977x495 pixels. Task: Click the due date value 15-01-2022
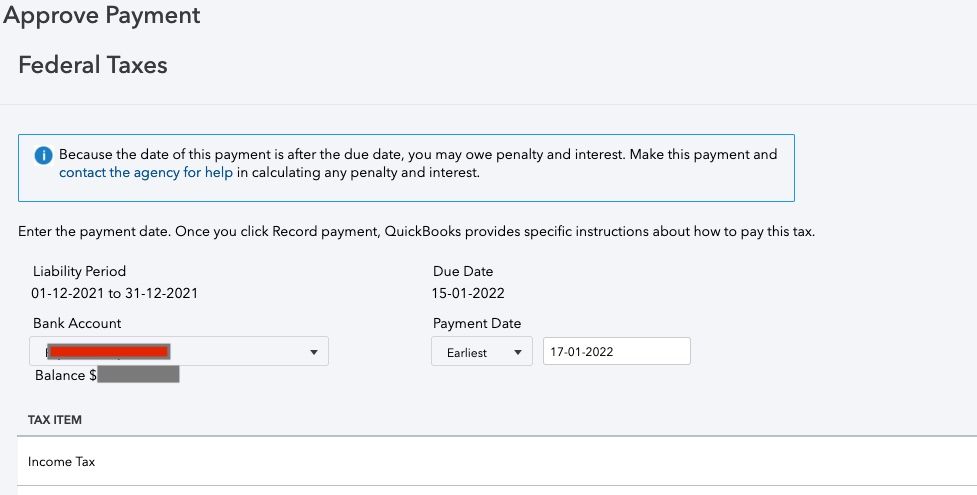[x=469, y=293]
